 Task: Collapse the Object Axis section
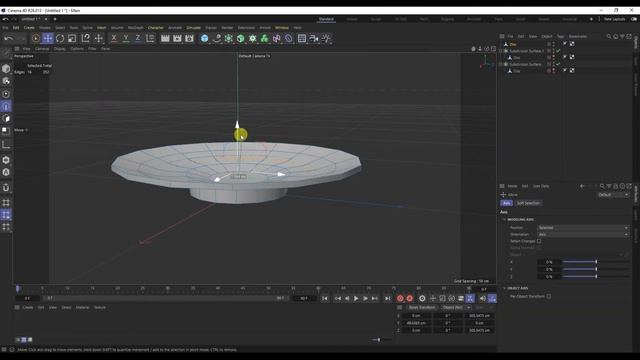504,288
